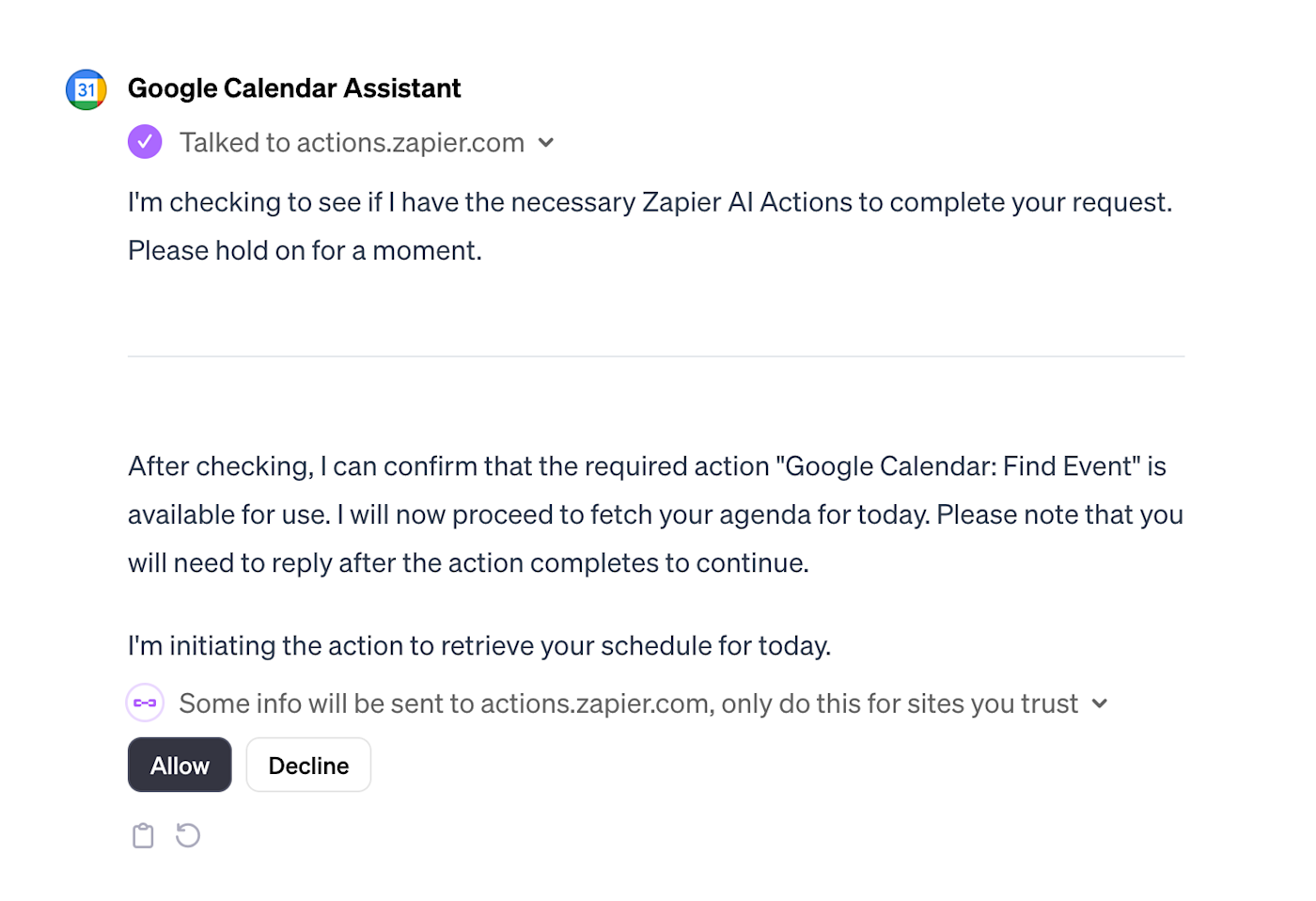Copy the response with the clipboard icon
The height and width of the screenshot is (901, 1316).
143,835
